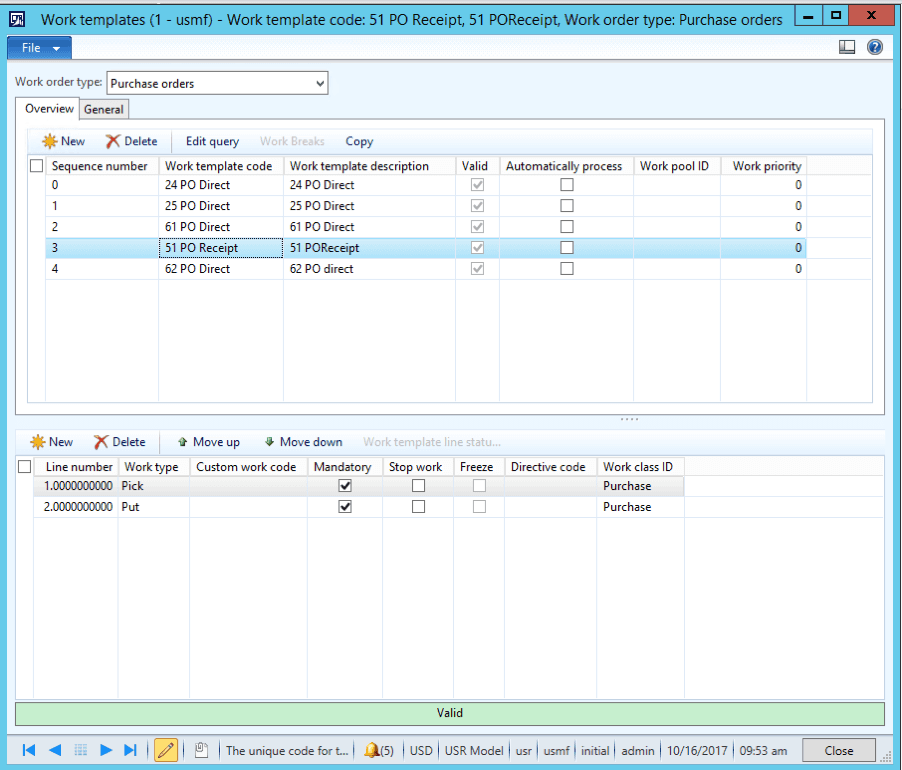
Task: Toggle Automatically process for 25 PO Direct
Action: tap(567, 205)
